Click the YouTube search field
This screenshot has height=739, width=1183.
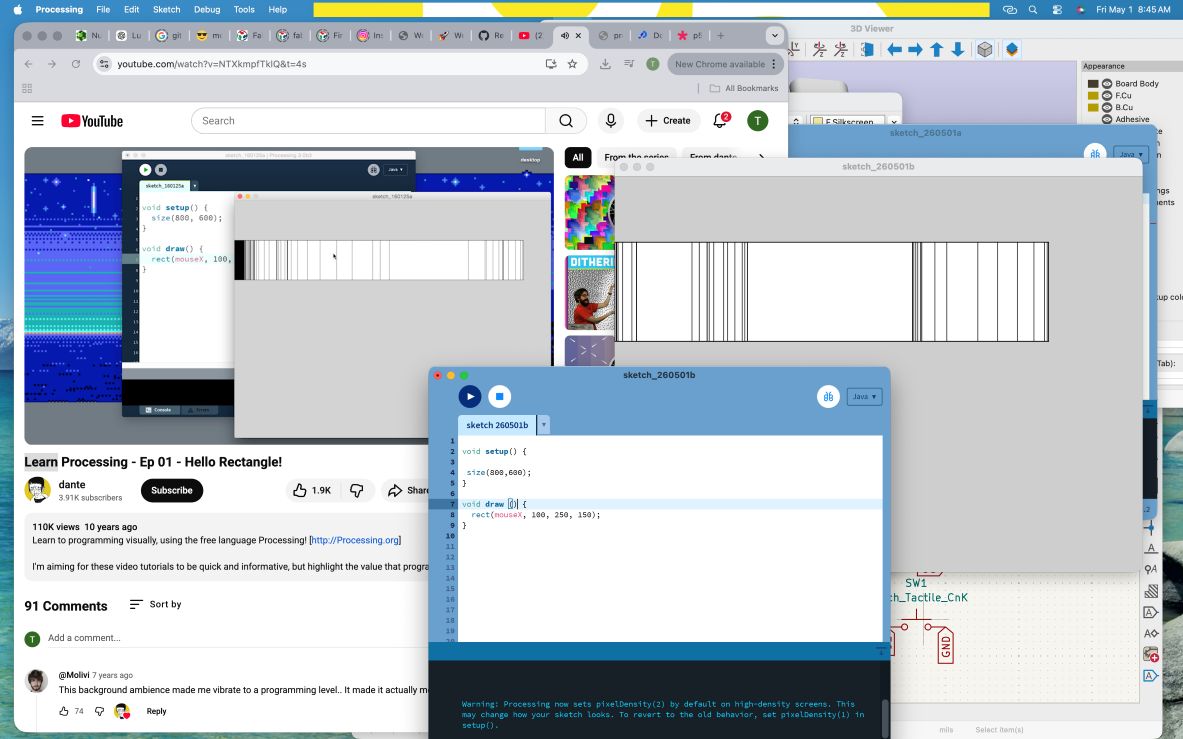click(368, 121)
